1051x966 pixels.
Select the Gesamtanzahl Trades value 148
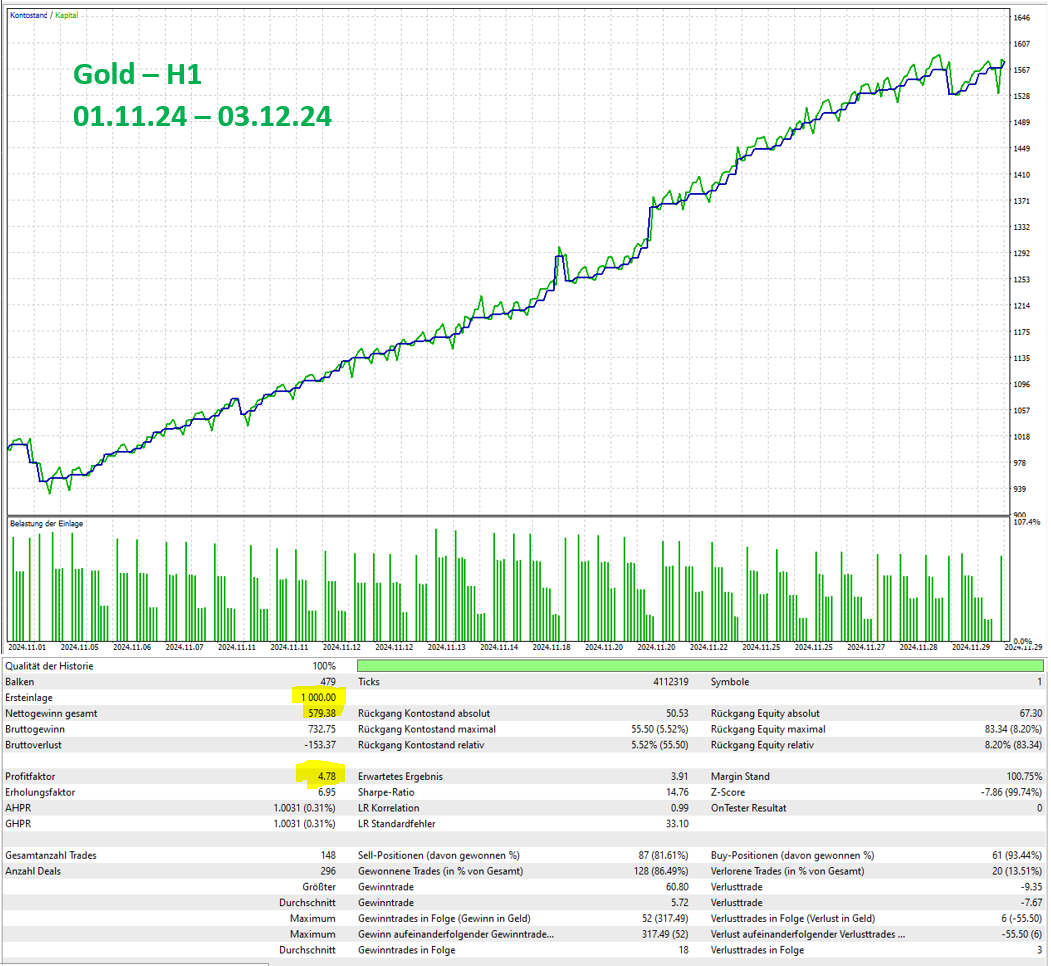point(328,855)
